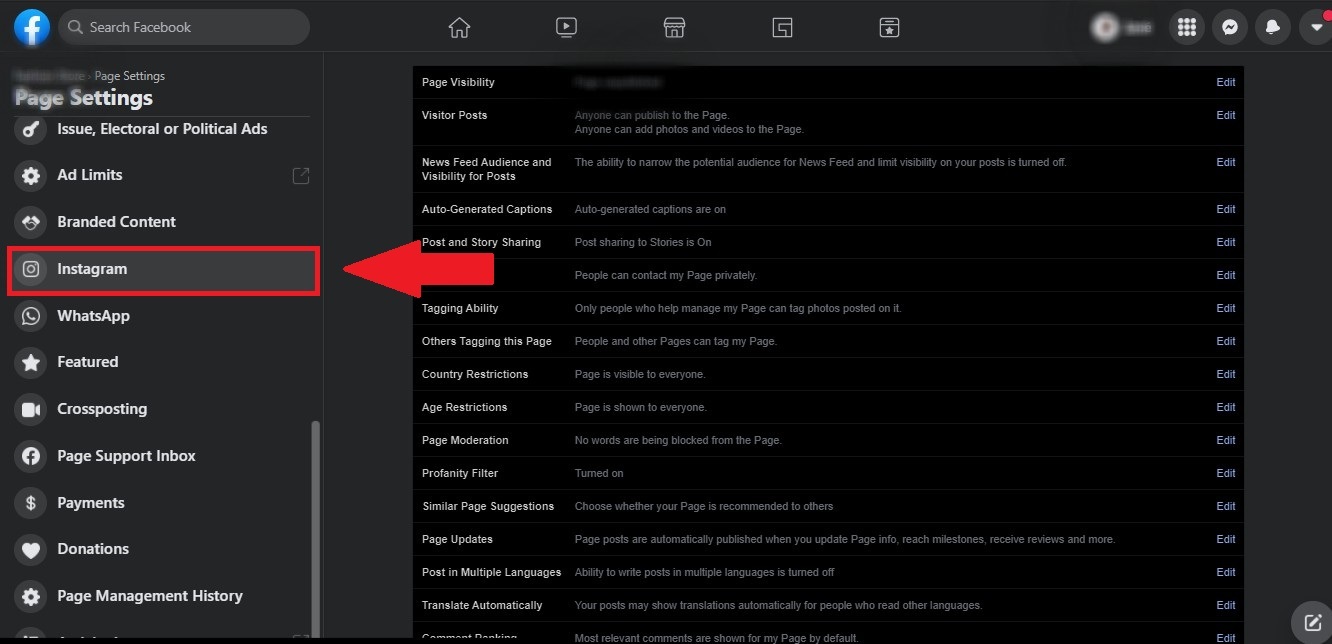This screenshot has height=644, width=1332.
Task: Click the star icon next to Featured
Action: [31, 362]
